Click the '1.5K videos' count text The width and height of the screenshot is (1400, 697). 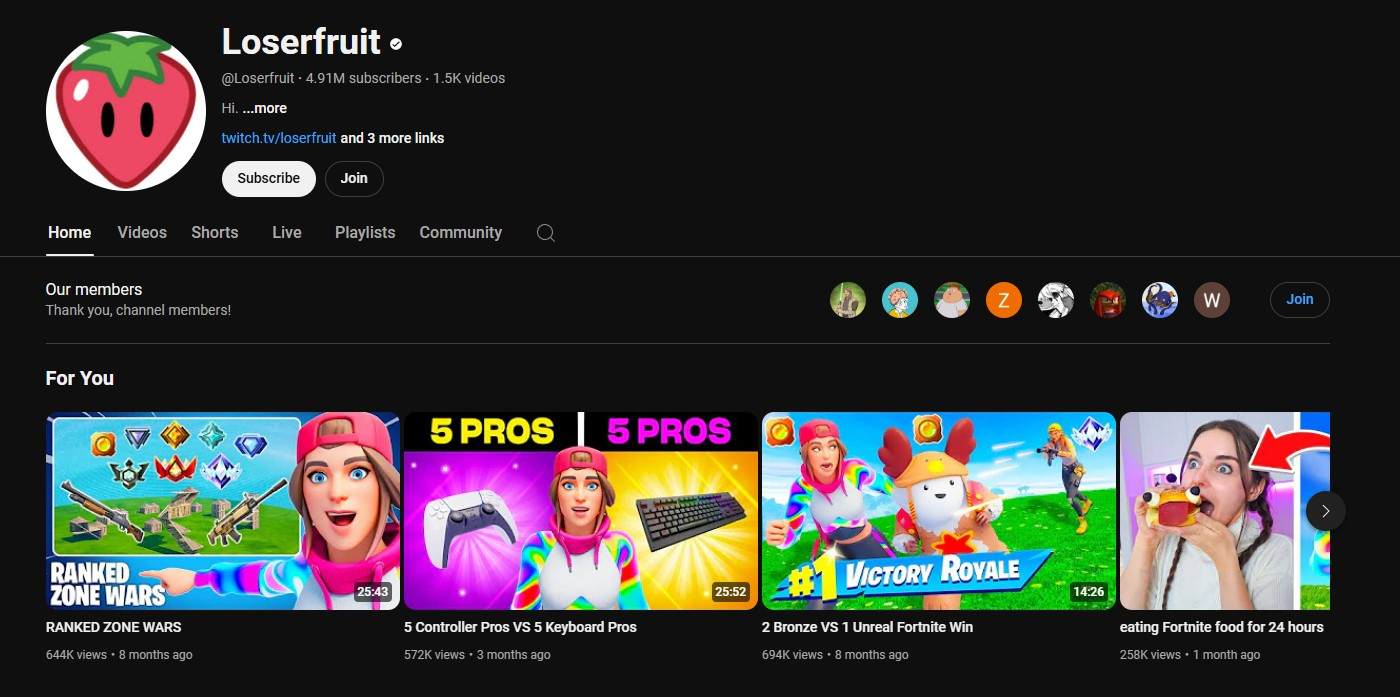click(x=469, y=78)
